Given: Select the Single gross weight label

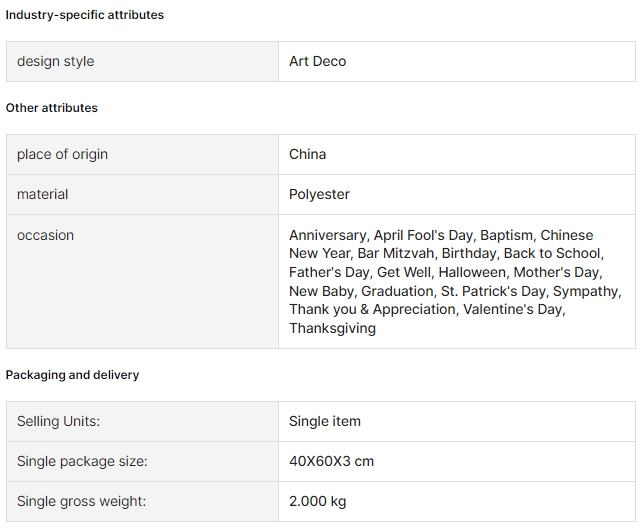Looking at the screenshot, I should tap(81, 502).
